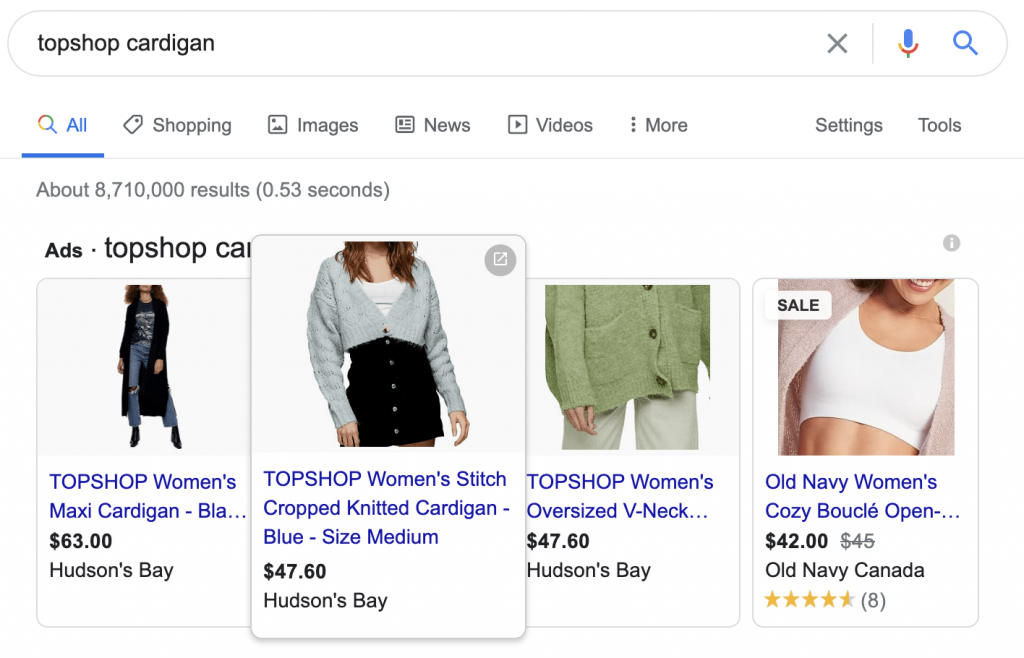This screenshot has height=658, width=1024.
Task: Open the Shopping tab camera-tag icon
Action: pyautogui.click(x=133, y=124)
